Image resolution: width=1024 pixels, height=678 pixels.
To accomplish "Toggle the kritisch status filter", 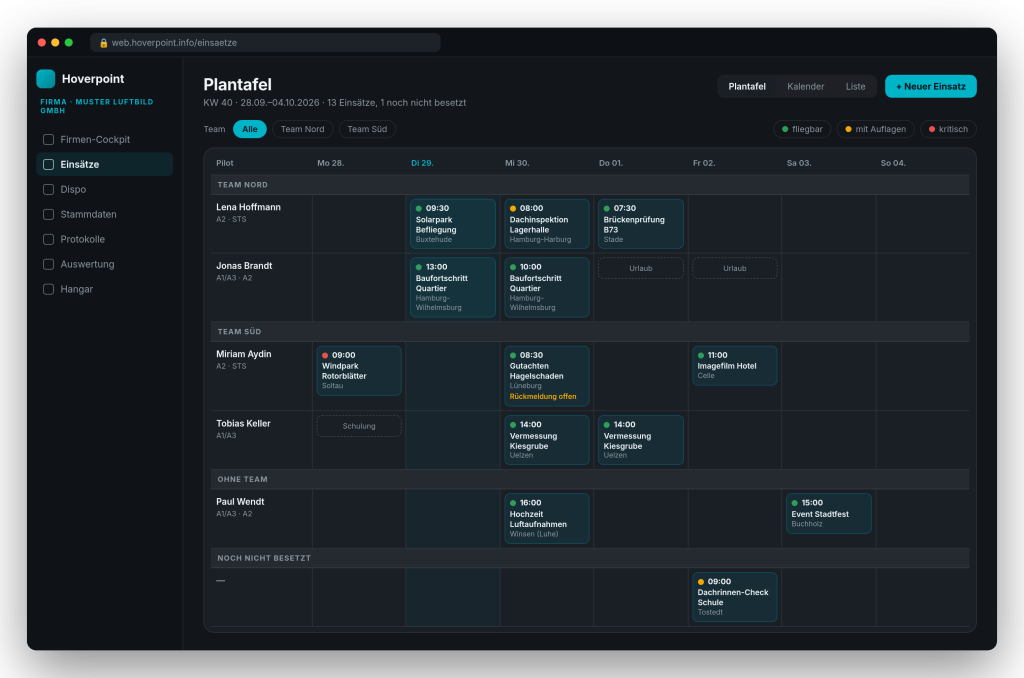I will pos(948,129).
